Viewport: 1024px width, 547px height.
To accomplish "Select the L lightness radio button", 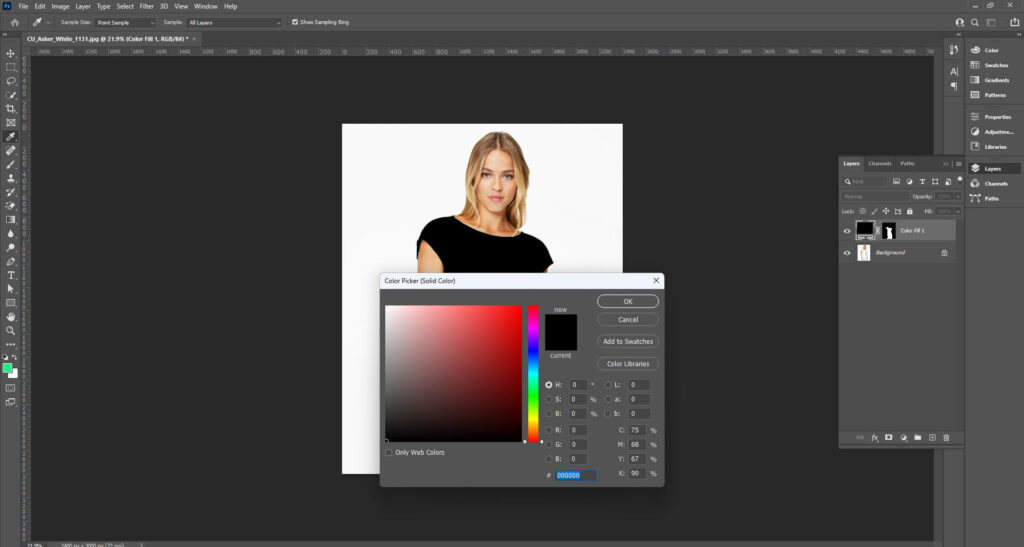I will (x=608, y=385).
